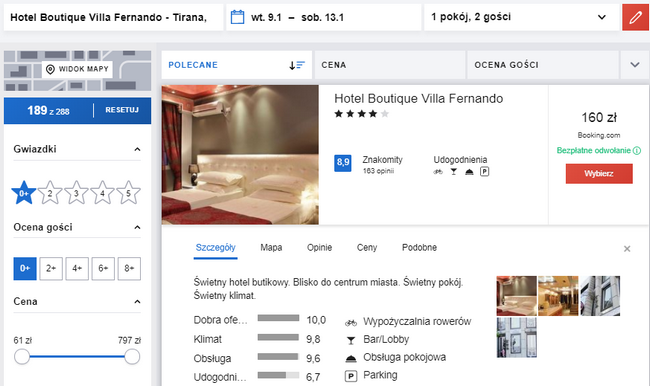Switch to the Opinie tab
Screen dimensions: 650x386
pyautogui.click(x=319, y=248)
